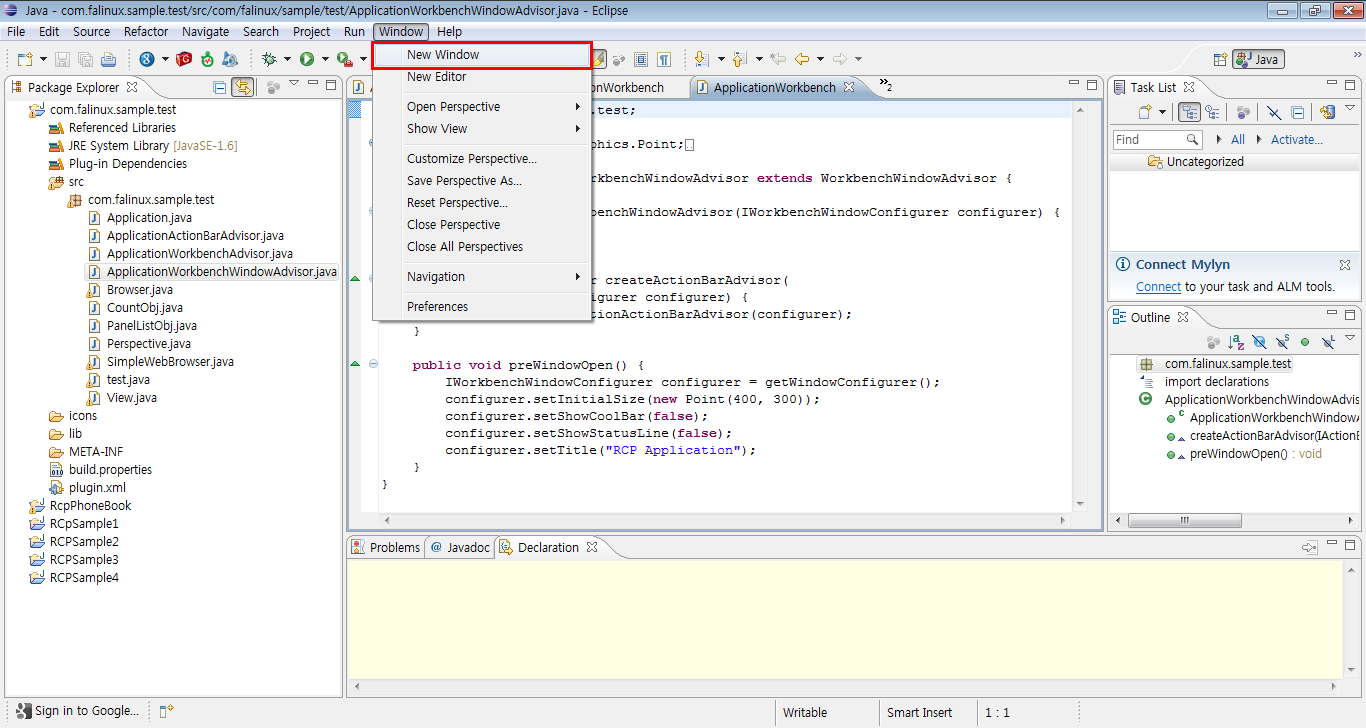Click the Activate... link in Task List
The width and height of the screenshot is (1366, 728).
tap(1296, 140)
